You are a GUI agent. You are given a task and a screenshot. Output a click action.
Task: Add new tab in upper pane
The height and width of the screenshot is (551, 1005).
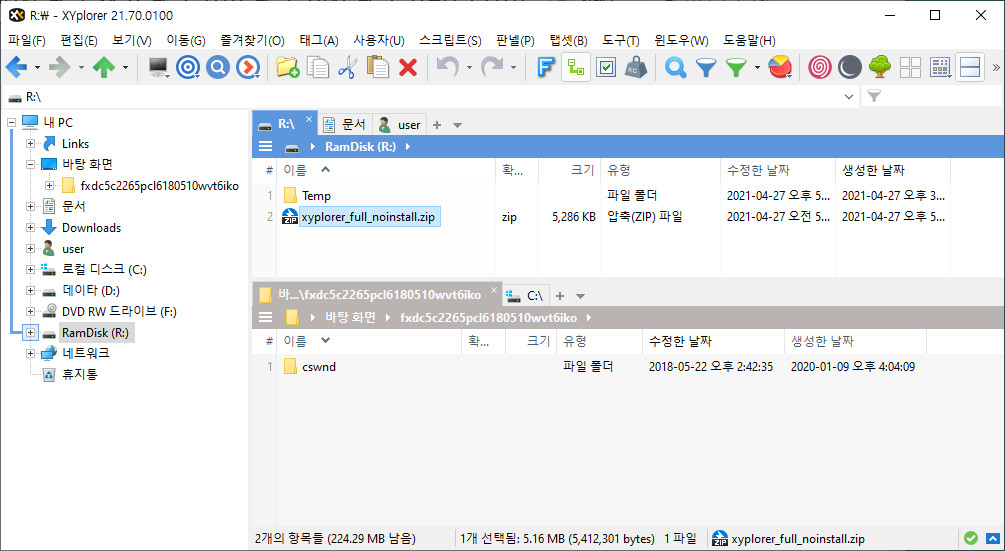point(436,125)
